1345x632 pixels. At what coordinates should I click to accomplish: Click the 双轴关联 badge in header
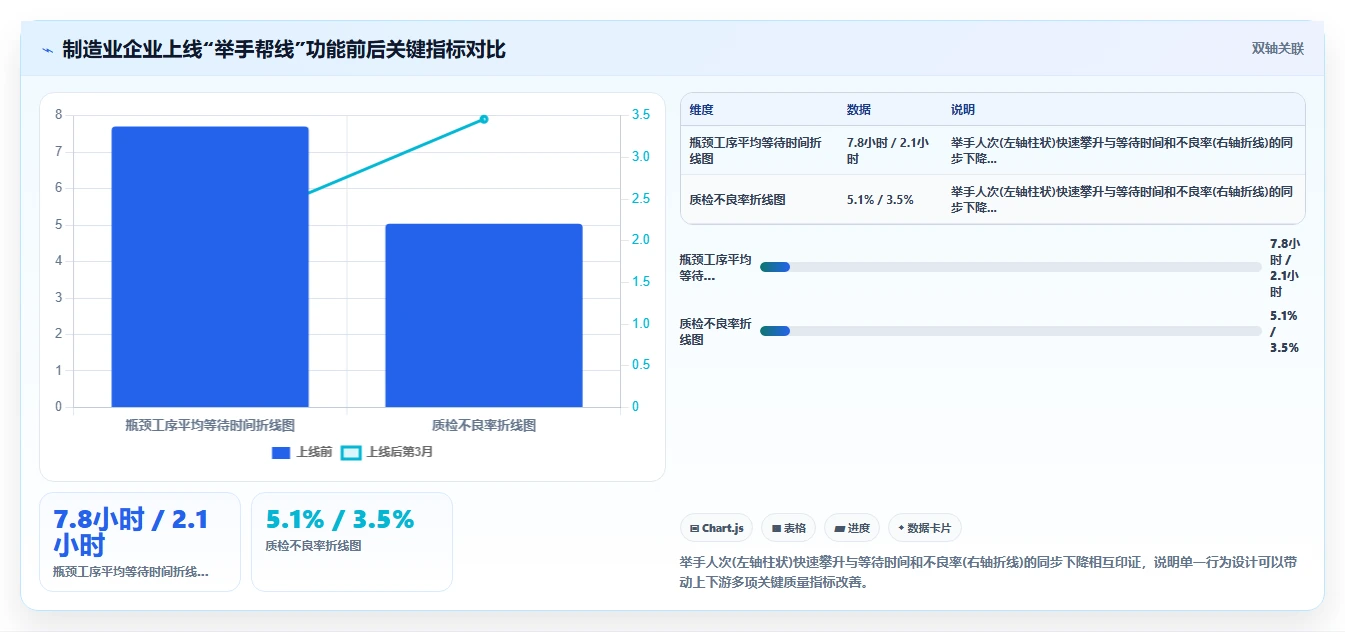[x=1277, y=48]
